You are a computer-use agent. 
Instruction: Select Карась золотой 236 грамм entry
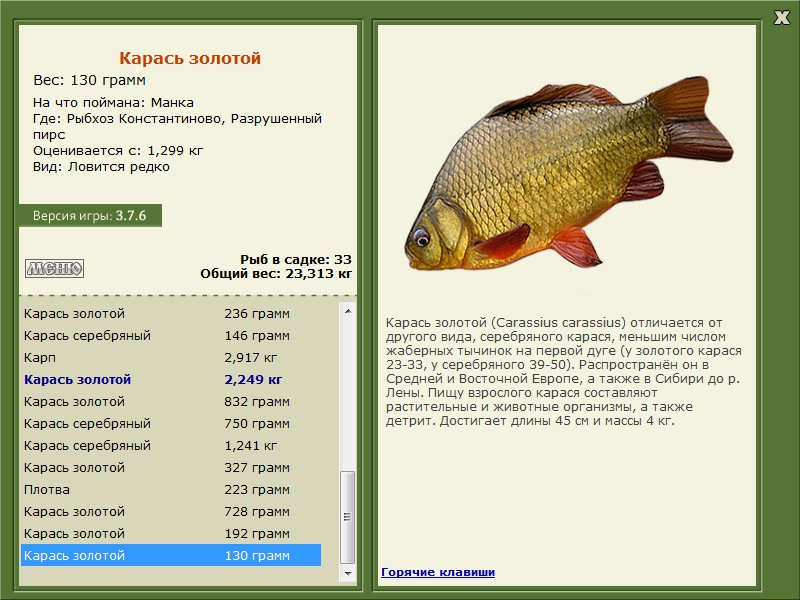click(x=170, y=314)
